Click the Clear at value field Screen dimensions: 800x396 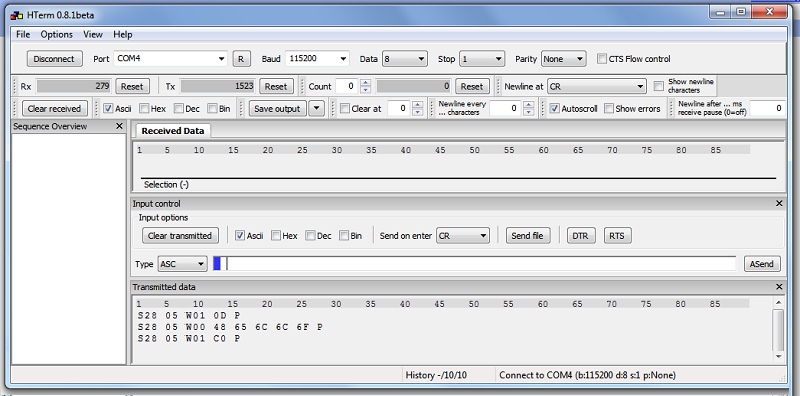(x=399, y=108)
